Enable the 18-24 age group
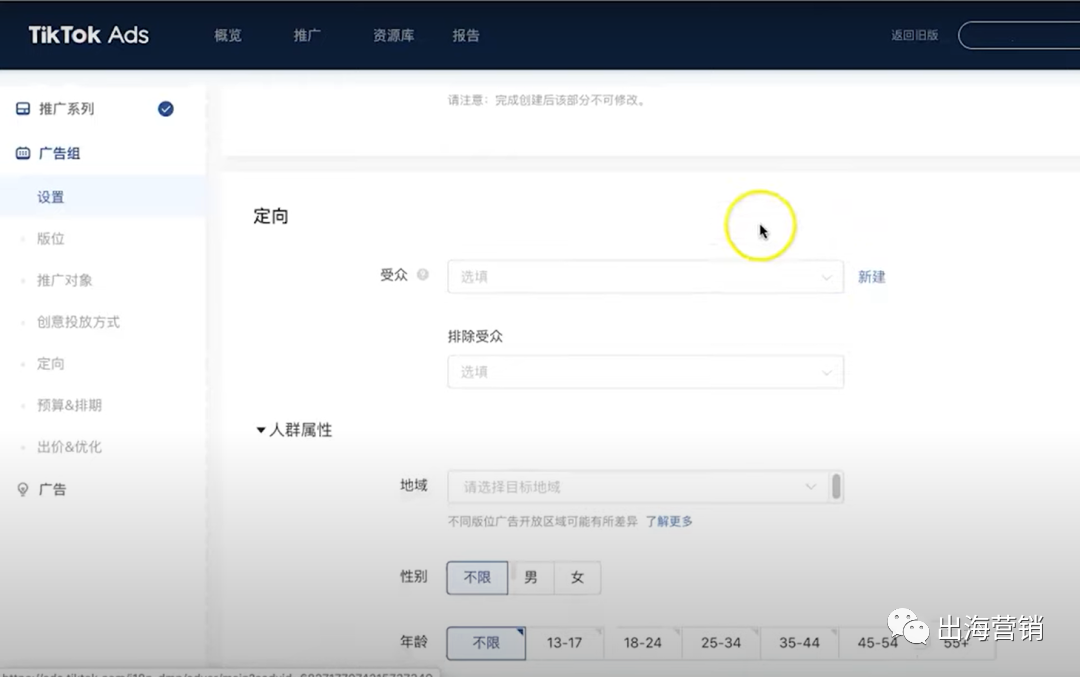This screenshot has width=1080, height=677. (643, 644)
